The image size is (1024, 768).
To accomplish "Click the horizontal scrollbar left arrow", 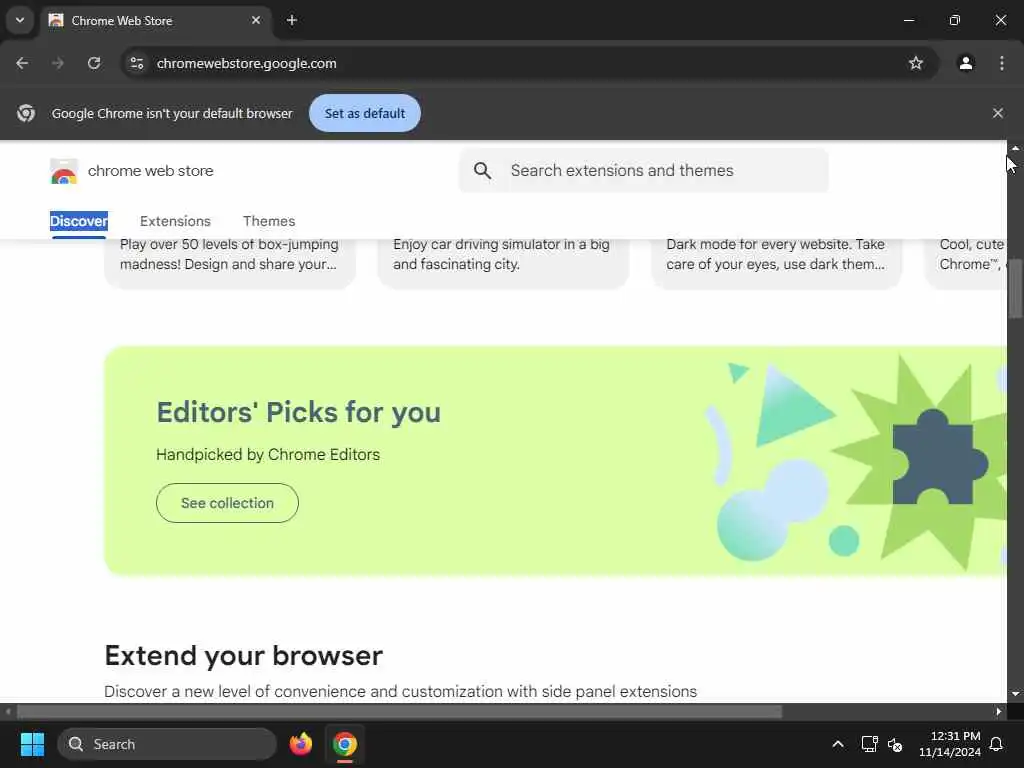I will pyautogui.click(x=8, y=712).
